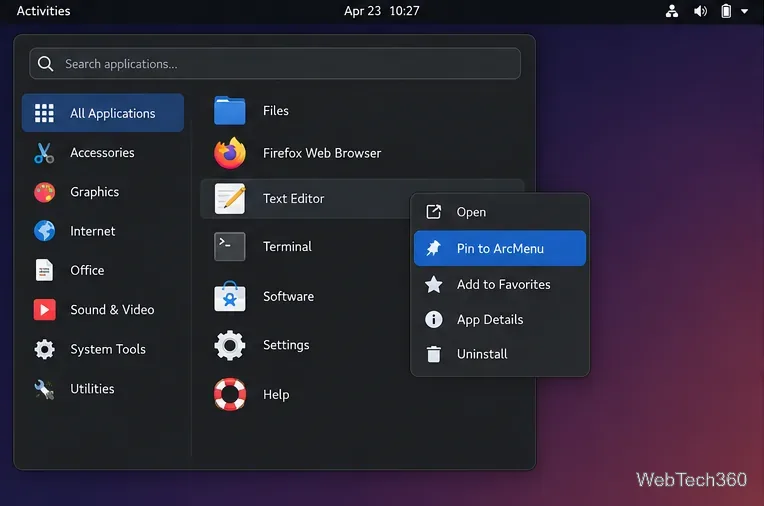This screenshot has height=506, width=764.
Task: Launch Firefox via its flame icon
Action: (229, 153)
